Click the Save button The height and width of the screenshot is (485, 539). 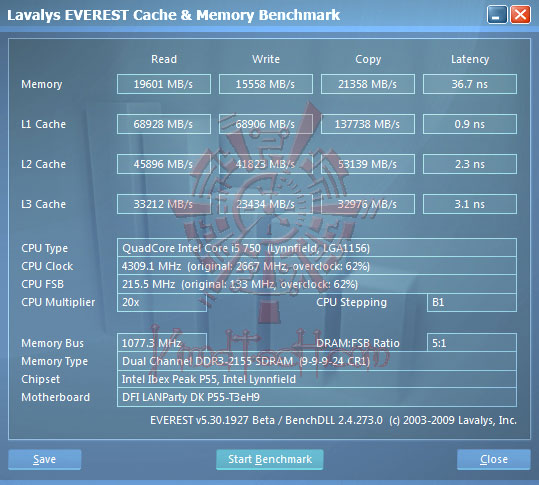[x=45, y=459]
